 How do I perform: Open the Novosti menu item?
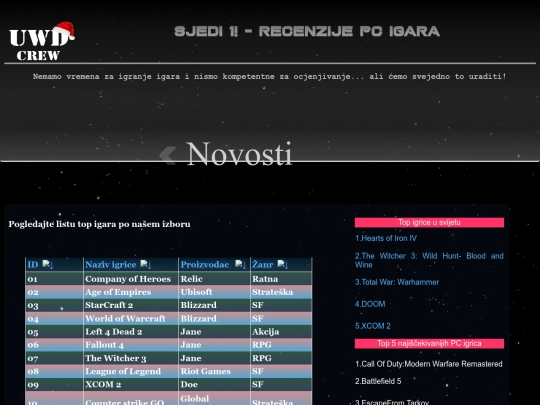[239, 154]
